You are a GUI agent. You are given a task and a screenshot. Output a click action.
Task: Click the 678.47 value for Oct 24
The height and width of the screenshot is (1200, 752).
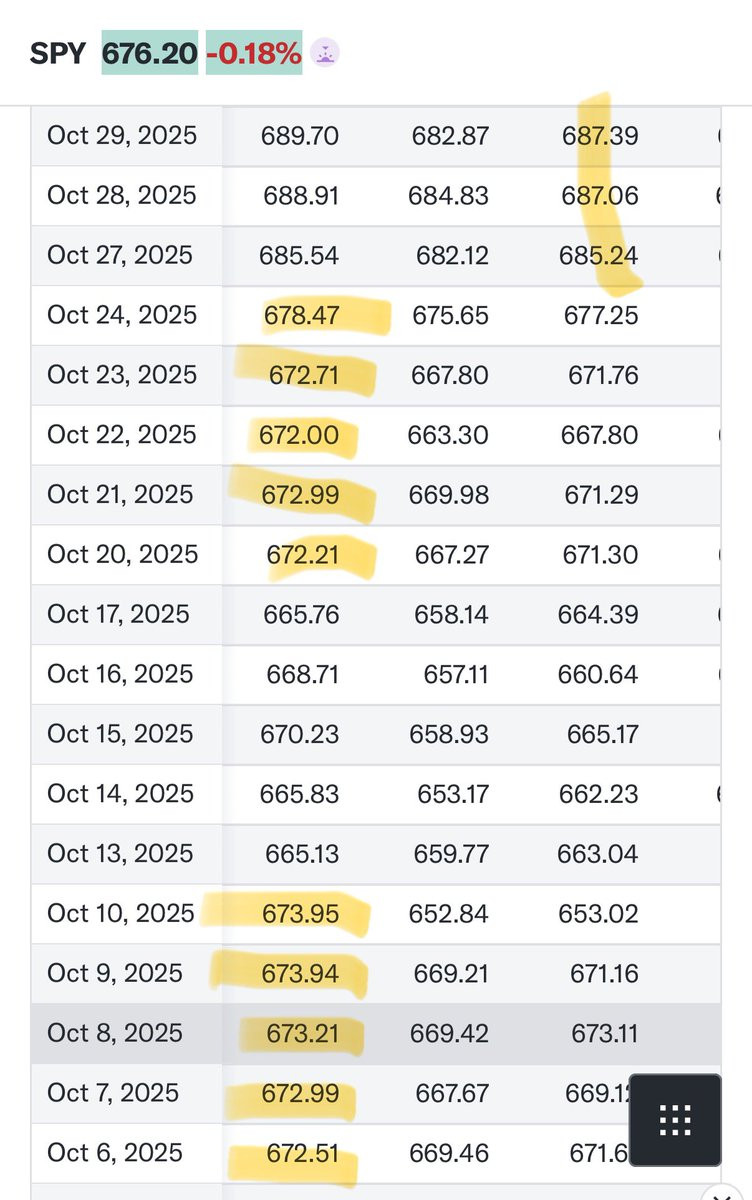pos(301,316)
